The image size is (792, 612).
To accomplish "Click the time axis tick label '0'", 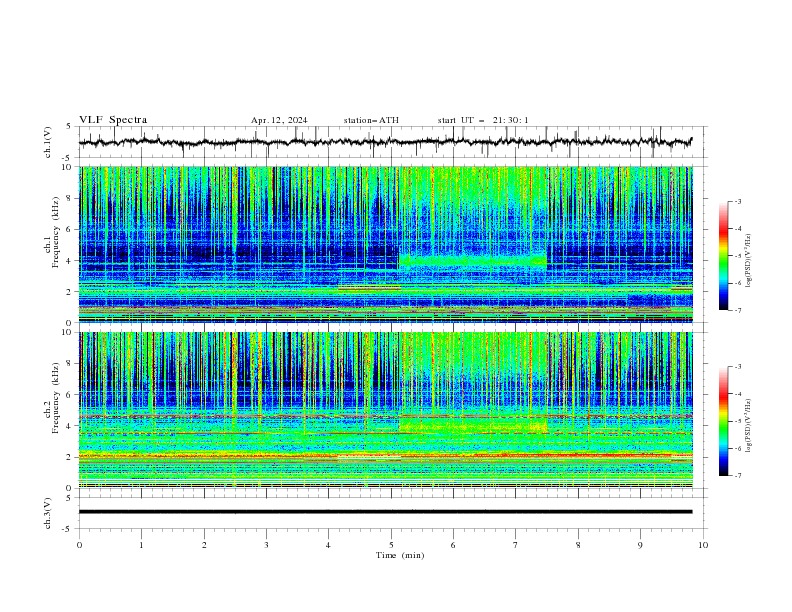I will click(x=79, y=545).
